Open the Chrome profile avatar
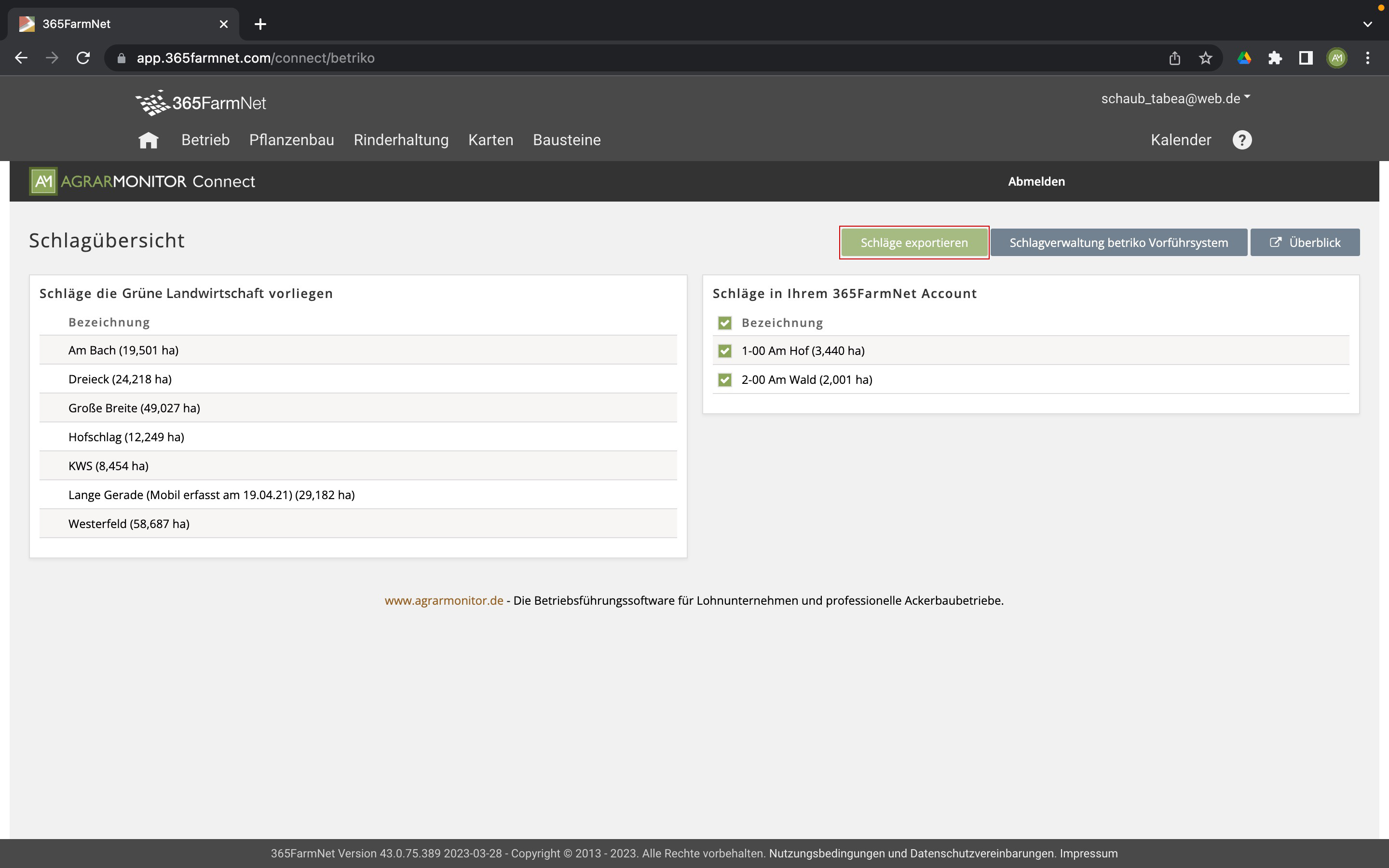This screenshot has width=1389, height=868. coord(1337,58)
